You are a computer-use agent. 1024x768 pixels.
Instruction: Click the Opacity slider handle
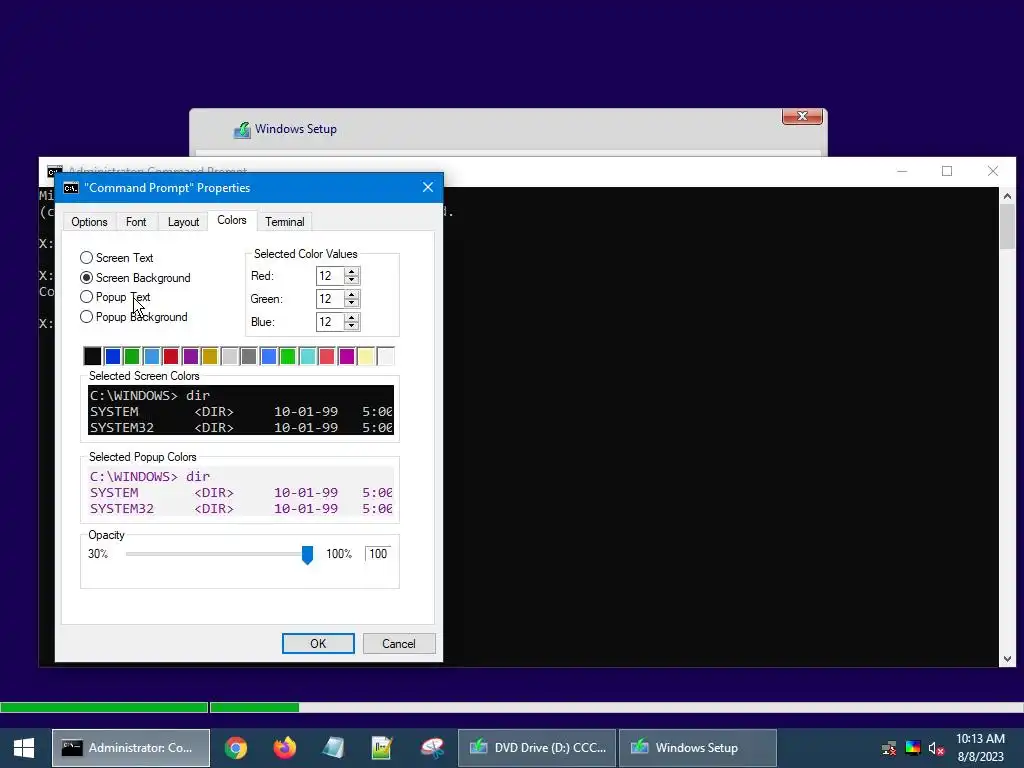(307, 554)
